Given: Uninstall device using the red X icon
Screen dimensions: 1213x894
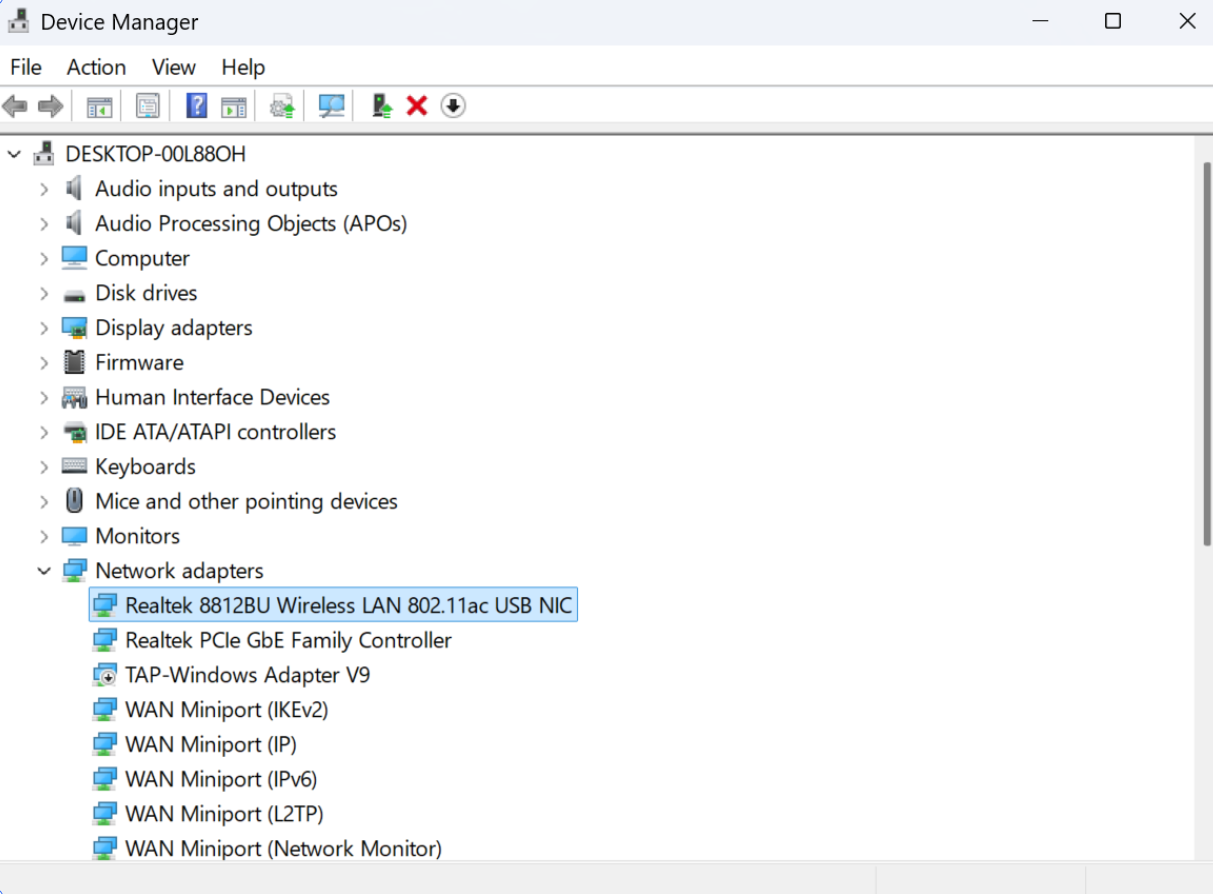Looking at the screenshot, I should coord(417,106).
